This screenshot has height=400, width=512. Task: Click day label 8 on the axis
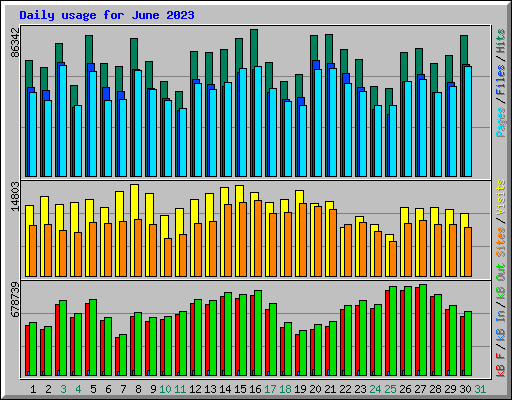point(138,389)
